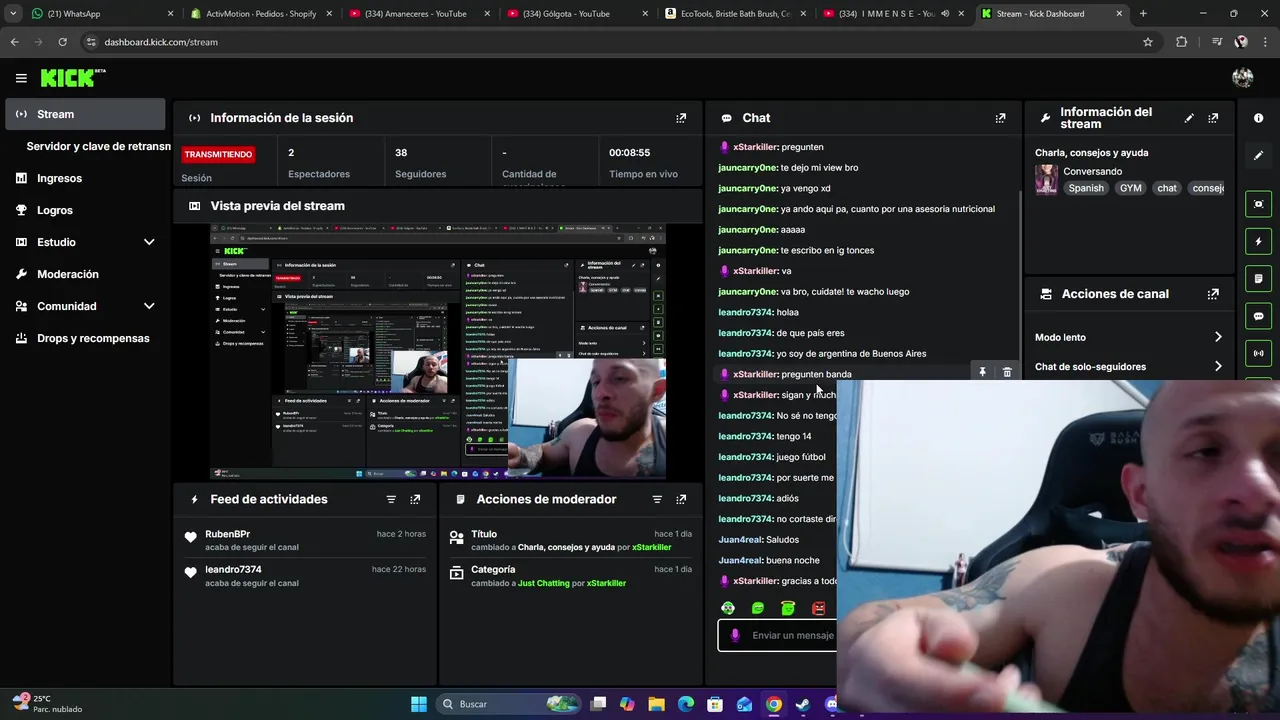Screen dimensions: 1280x720
Task: Open filter options in Feed de actividades
Action: 391,499
